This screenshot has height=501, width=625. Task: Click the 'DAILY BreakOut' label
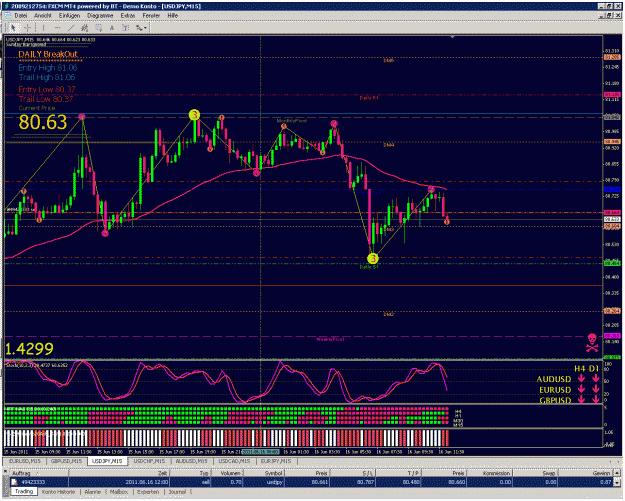[x=48, y=54]
